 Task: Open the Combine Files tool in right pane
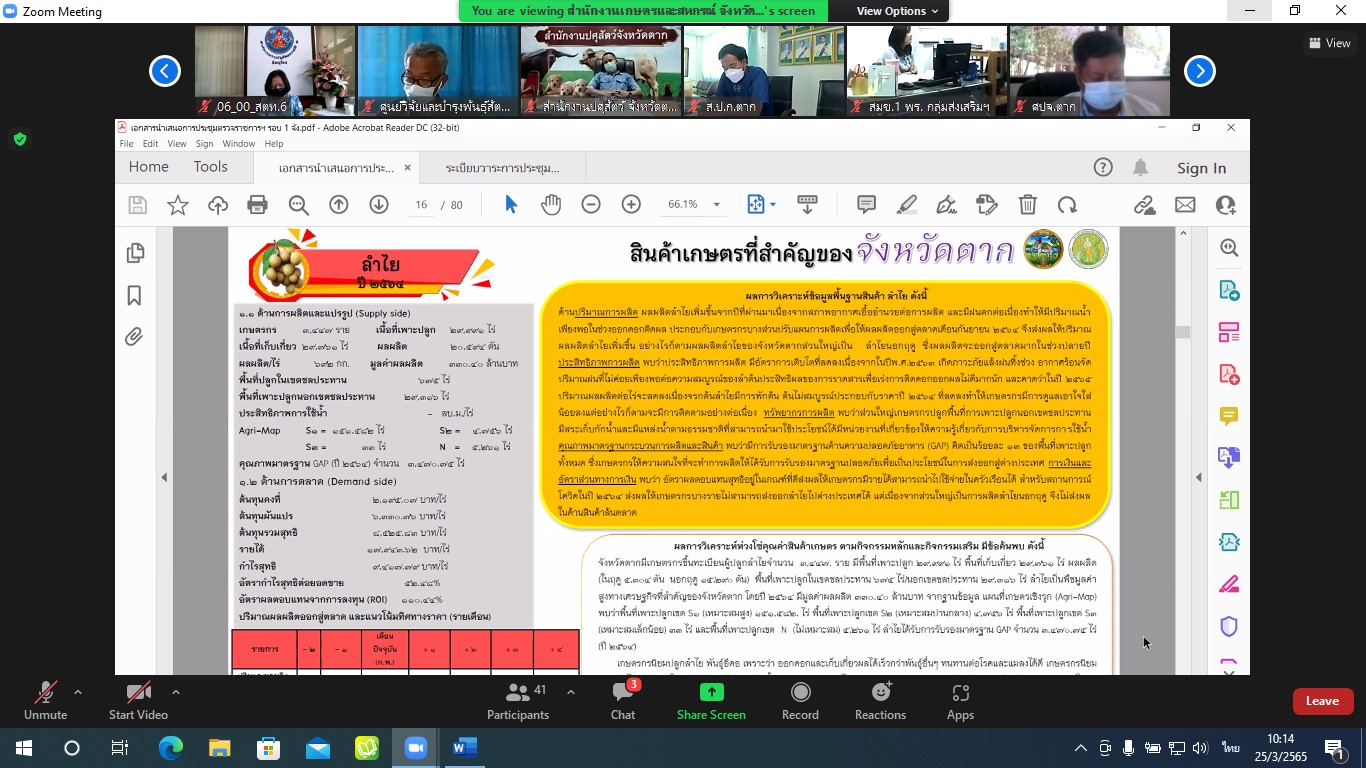tap(1229, 458)
